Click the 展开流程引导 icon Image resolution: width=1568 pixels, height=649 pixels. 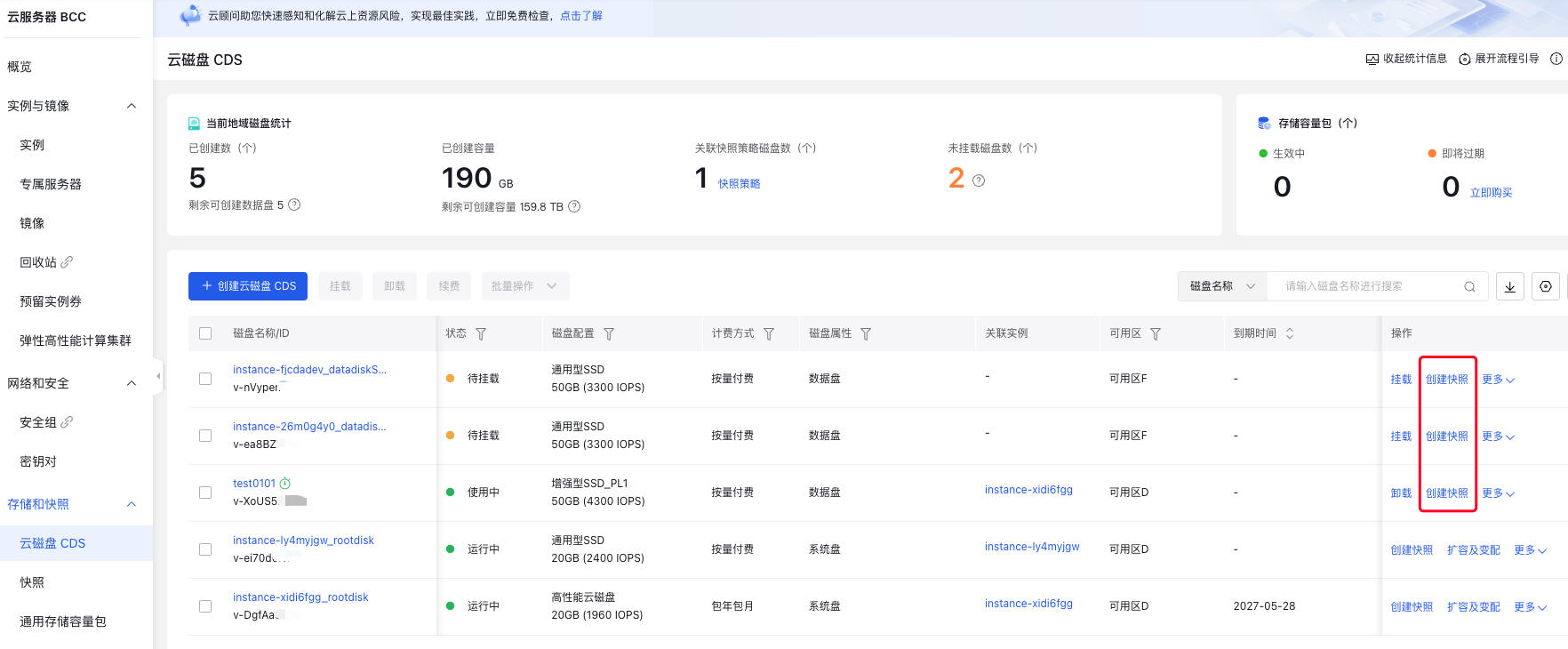1465,59
